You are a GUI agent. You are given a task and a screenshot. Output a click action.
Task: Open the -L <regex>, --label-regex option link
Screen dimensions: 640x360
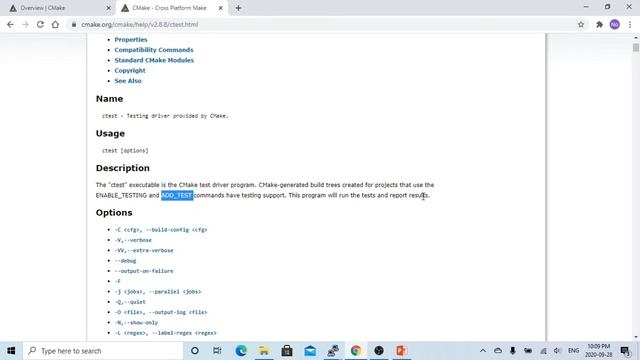[x=166, y=333]
